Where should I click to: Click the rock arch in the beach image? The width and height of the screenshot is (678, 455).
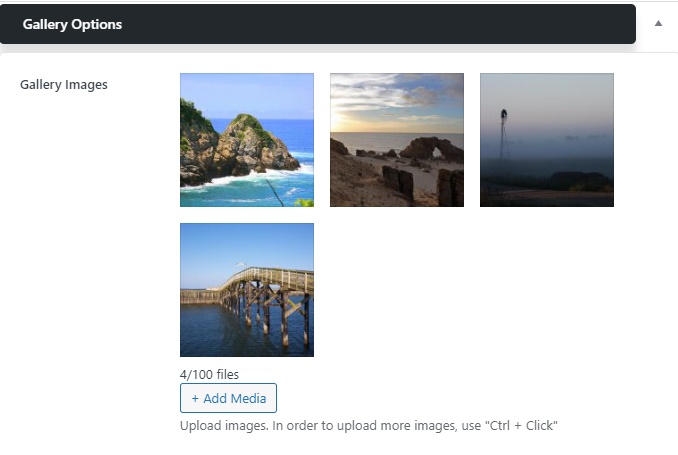pyautogui.click(x=432, y=150)
